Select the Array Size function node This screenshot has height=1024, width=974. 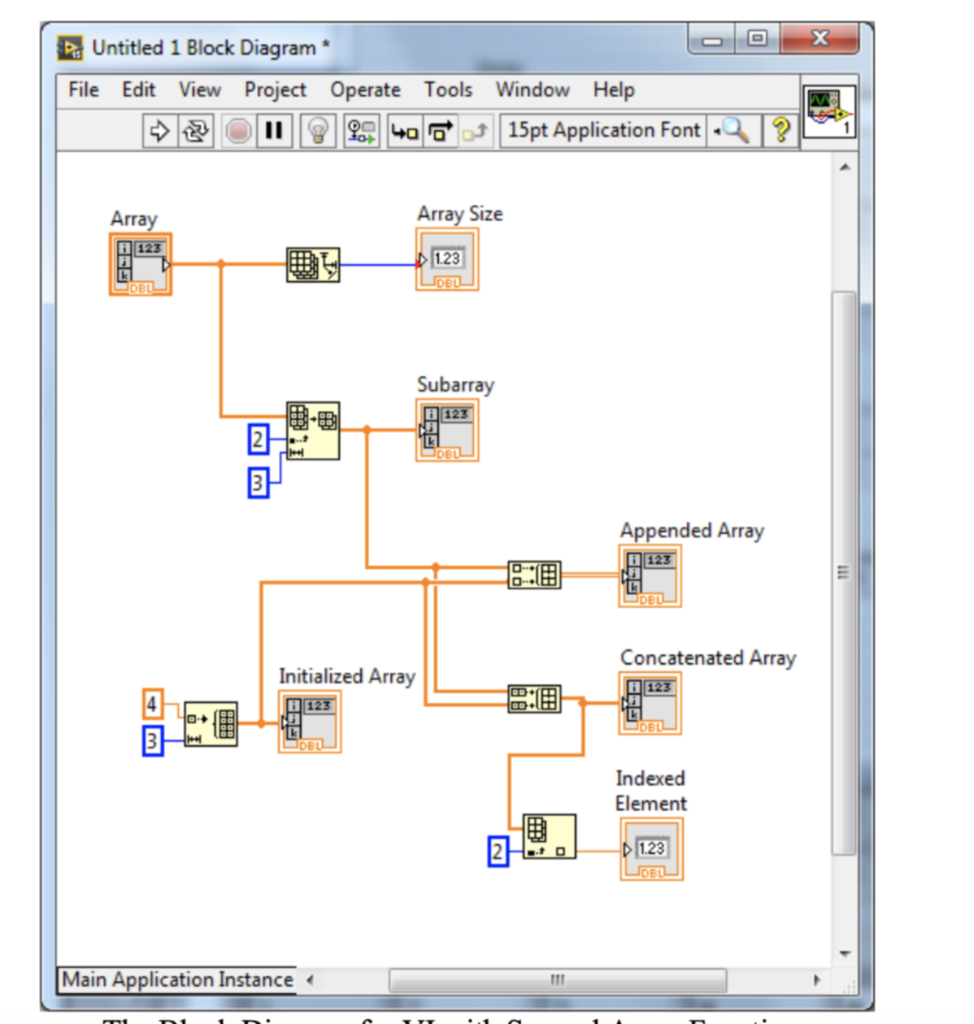click(x=313, y=264)
